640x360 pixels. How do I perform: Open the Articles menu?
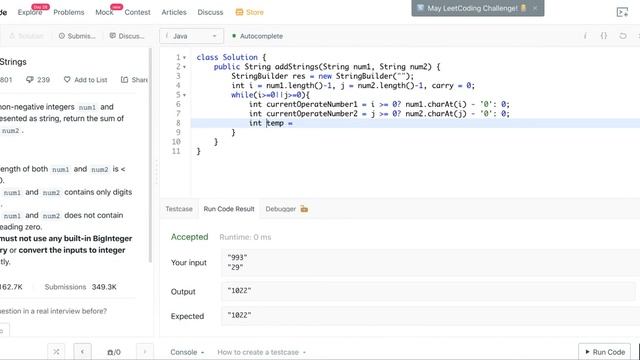[x=174, y=12]
